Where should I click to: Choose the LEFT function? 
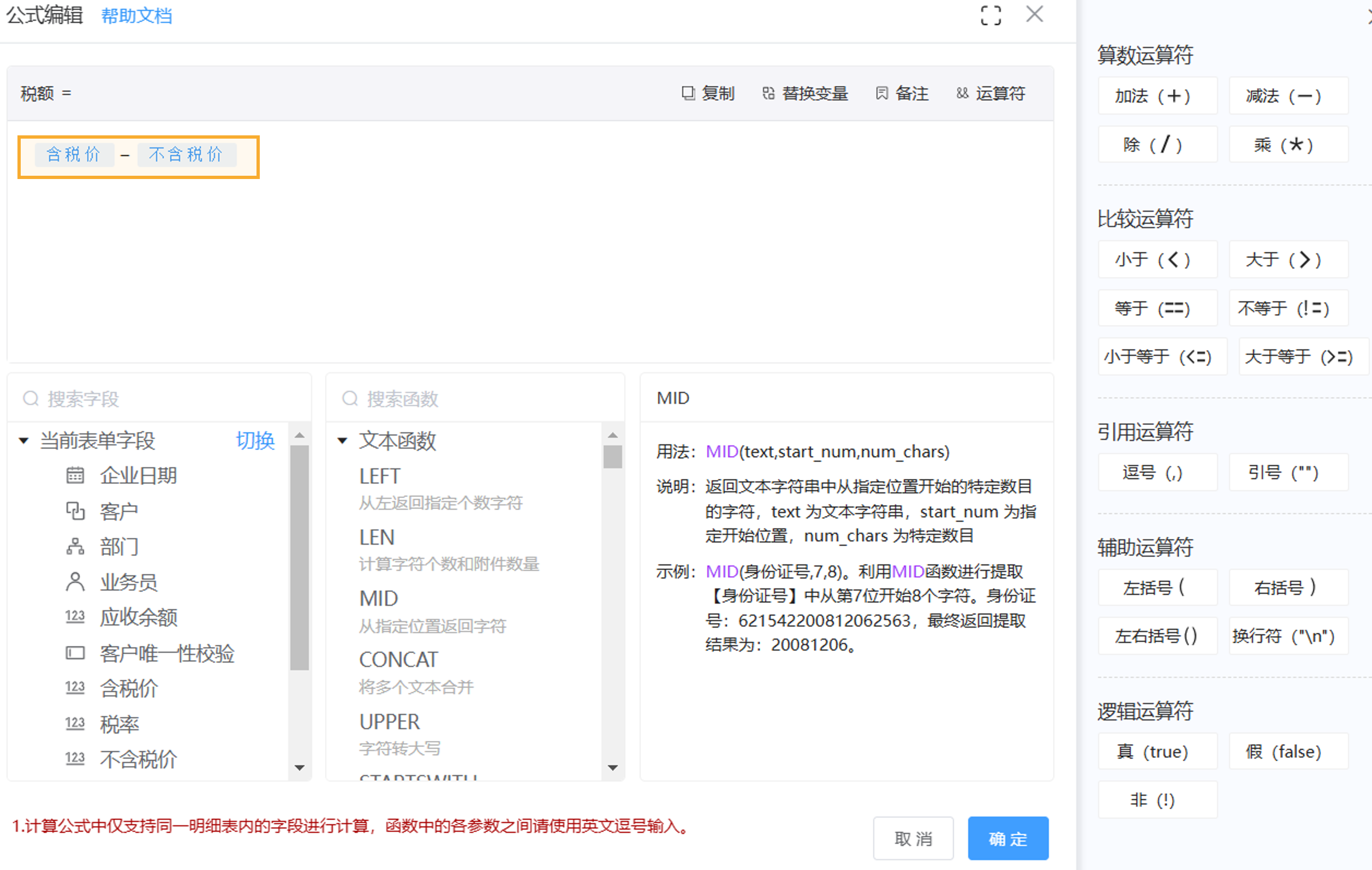pos(380,476)
